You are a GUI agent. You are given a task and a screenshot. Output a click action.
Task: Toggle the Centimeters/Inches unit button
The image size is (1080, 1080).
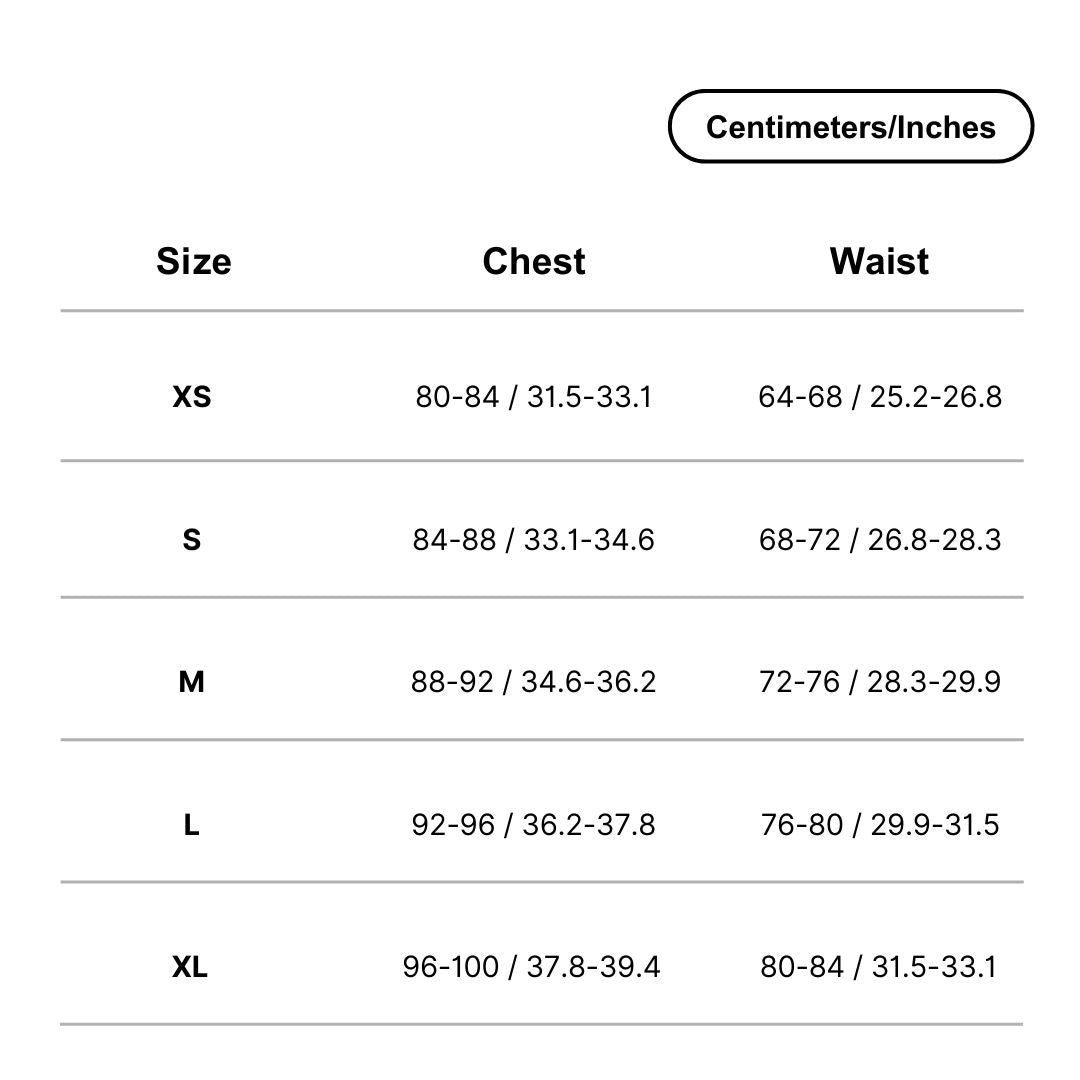(851, 127)
